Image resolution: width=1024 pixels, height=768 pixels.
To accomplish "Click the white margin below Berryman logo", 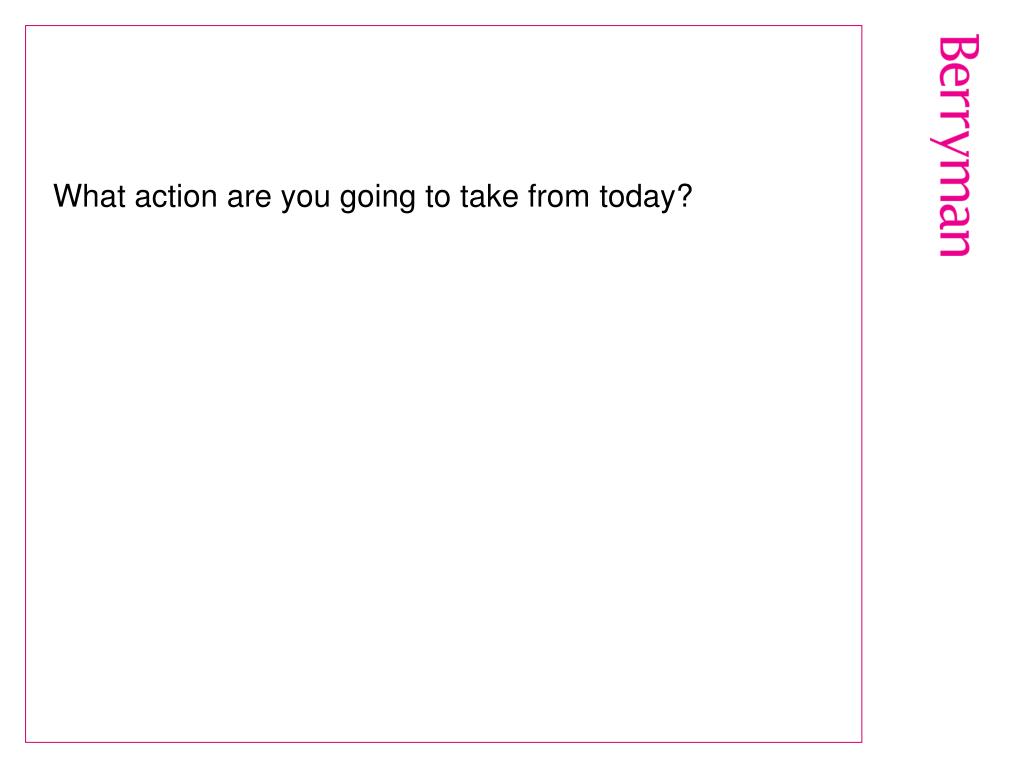I will pos(943,509).
